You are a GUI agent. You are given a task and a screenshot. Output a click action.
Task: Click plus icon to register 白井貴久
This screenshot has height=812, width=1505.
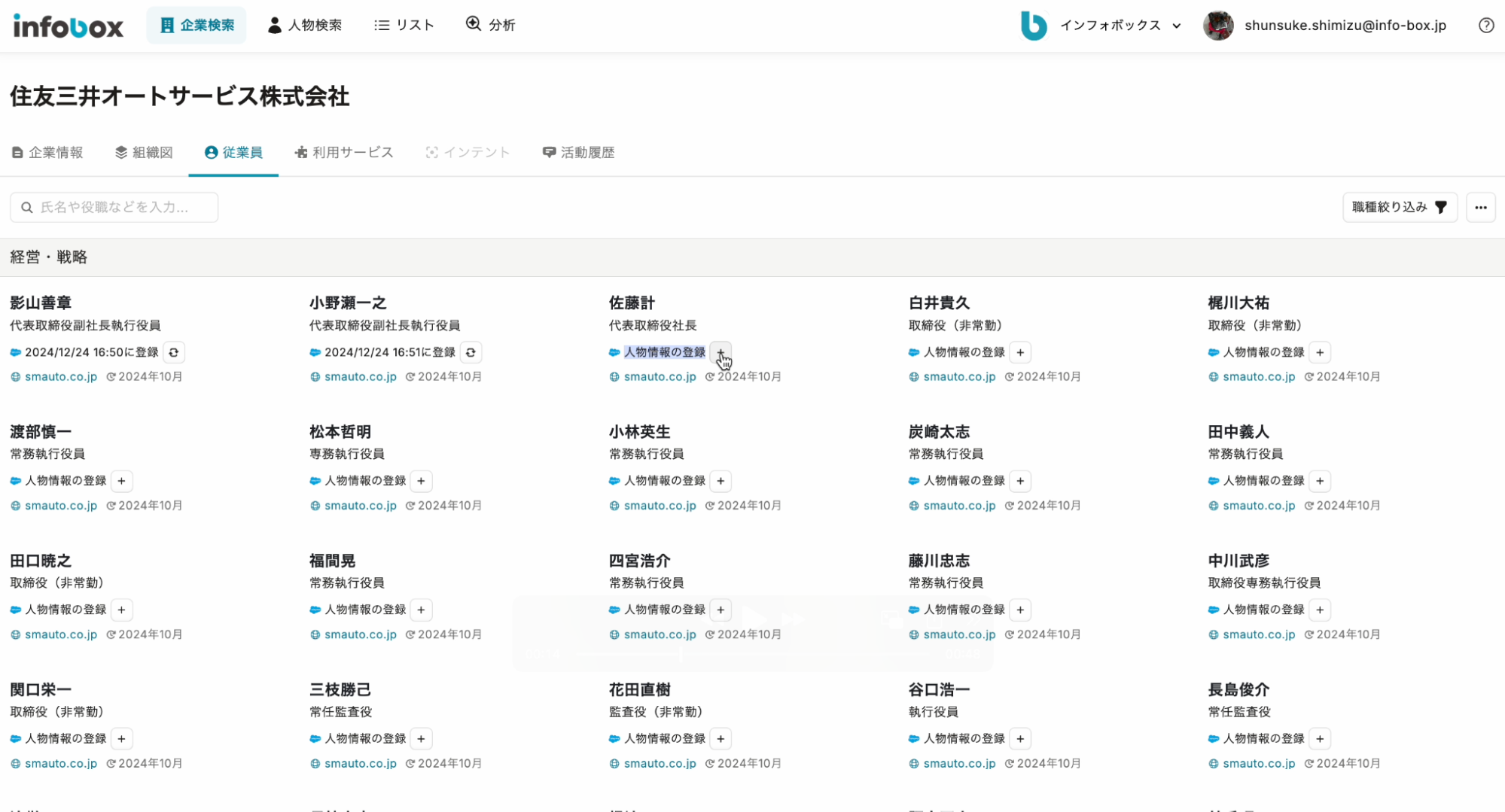(1020, 352)
